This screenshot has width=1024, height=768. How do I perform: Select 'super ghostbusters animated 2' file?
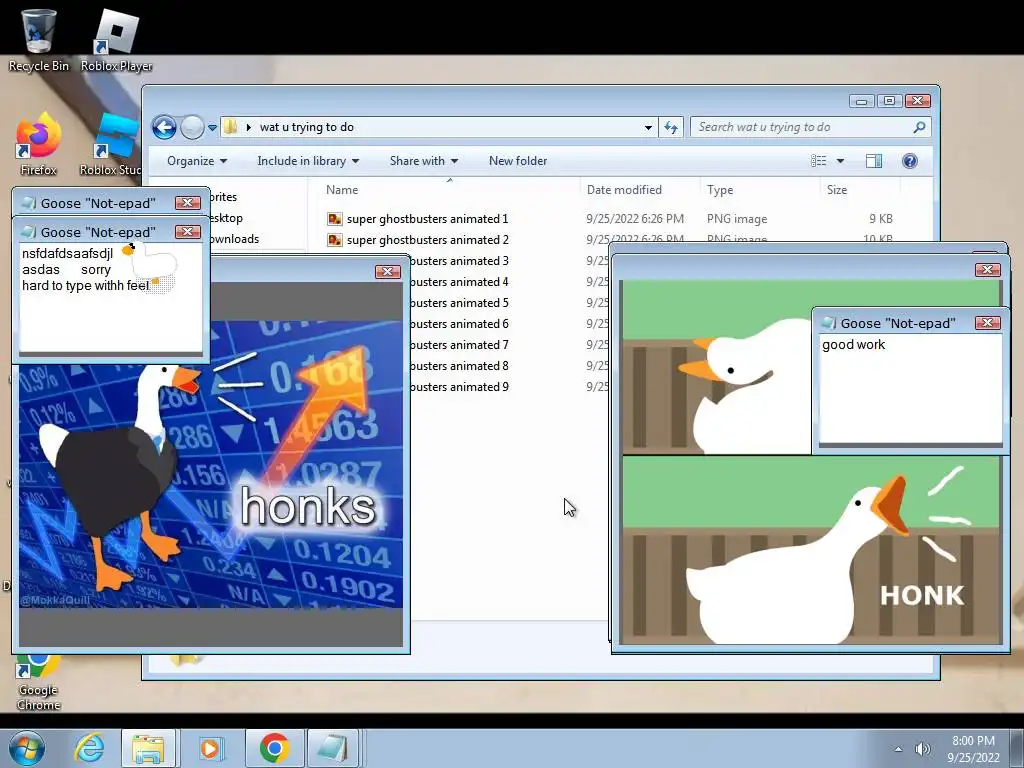(427, 240)
